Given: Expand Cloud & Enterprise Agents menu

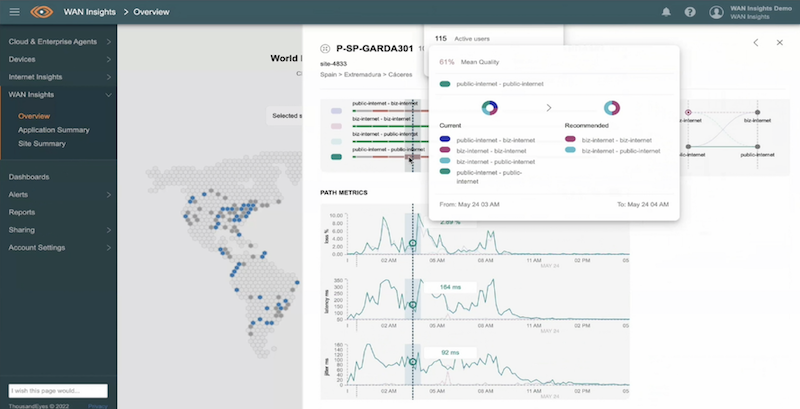Looking at the screenshot, I should click(108, 43).
